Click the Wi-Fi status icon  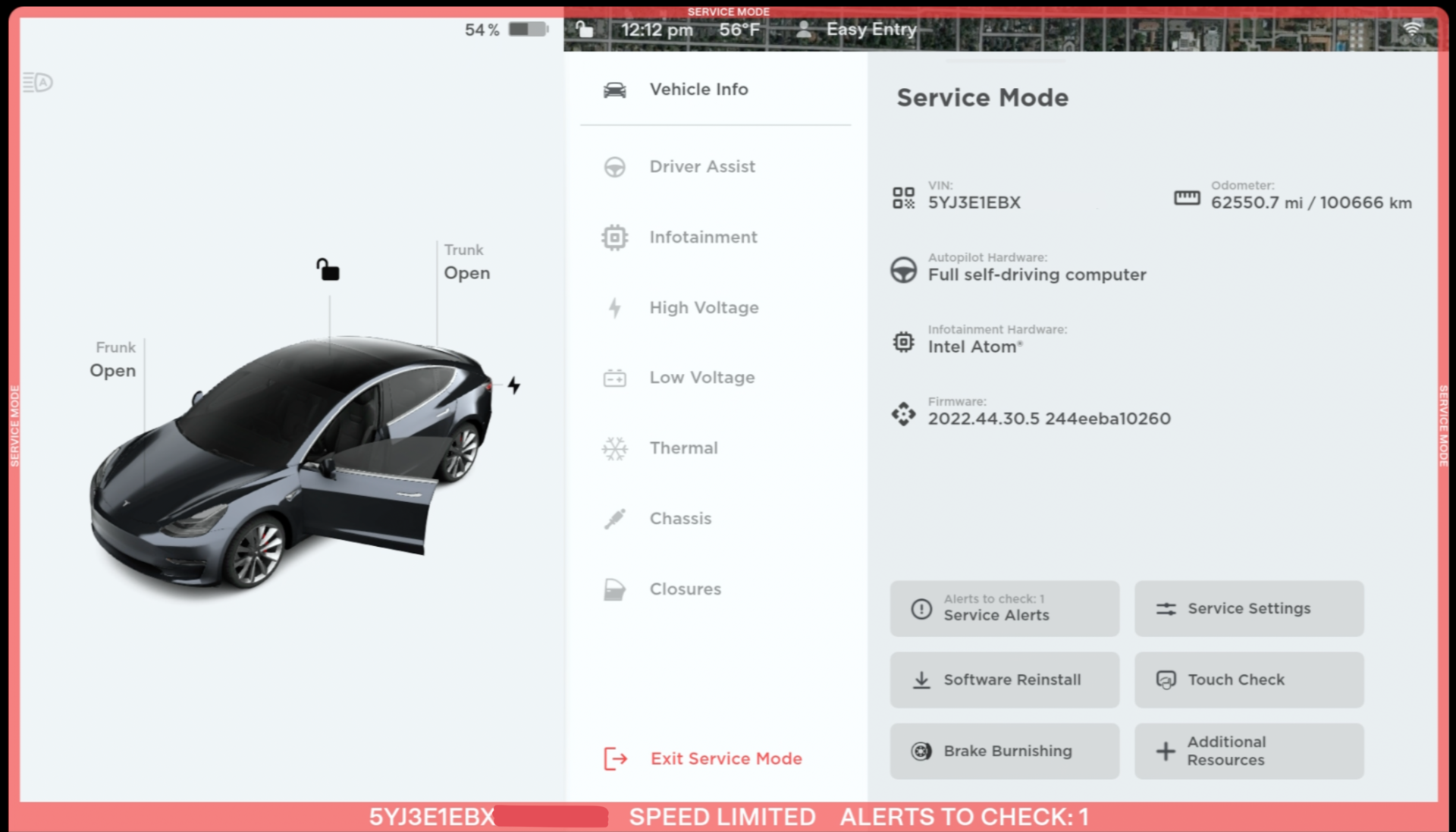1412,27
